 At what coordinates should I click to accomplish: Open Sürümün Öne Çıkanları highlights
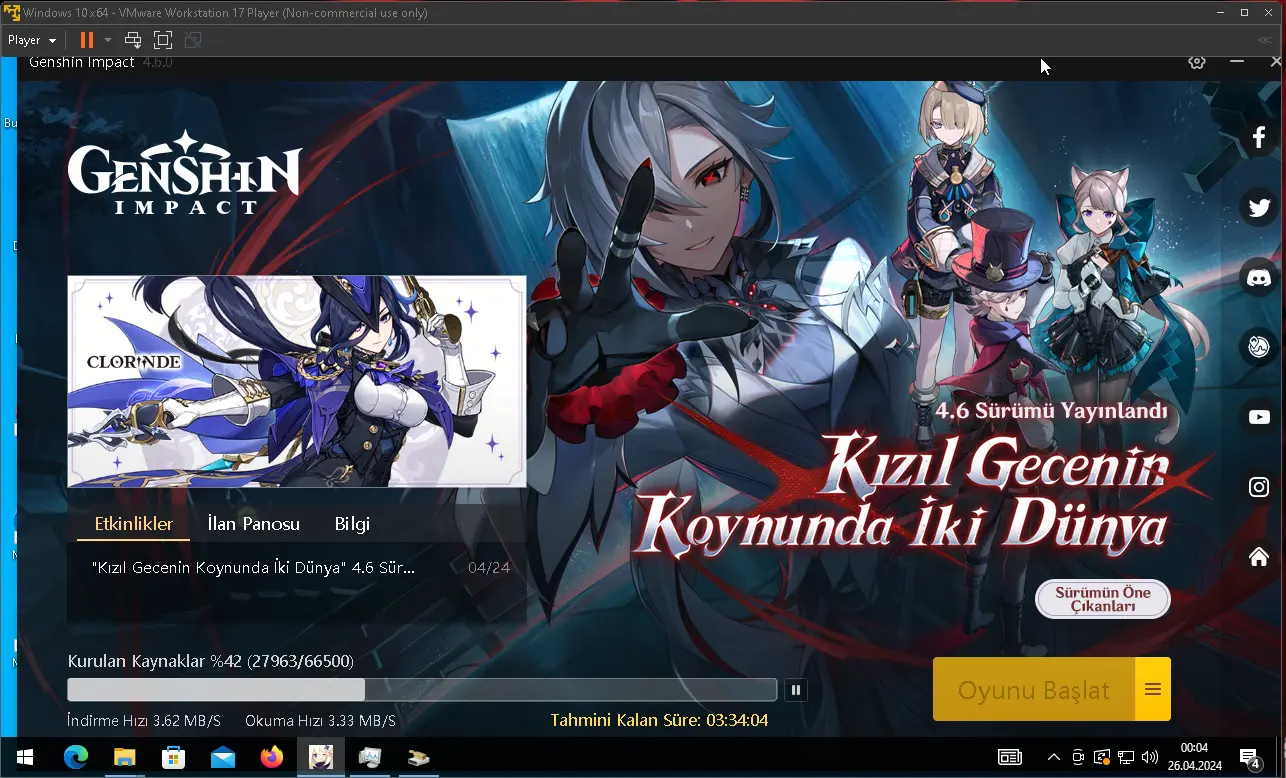click(1103, 599)
